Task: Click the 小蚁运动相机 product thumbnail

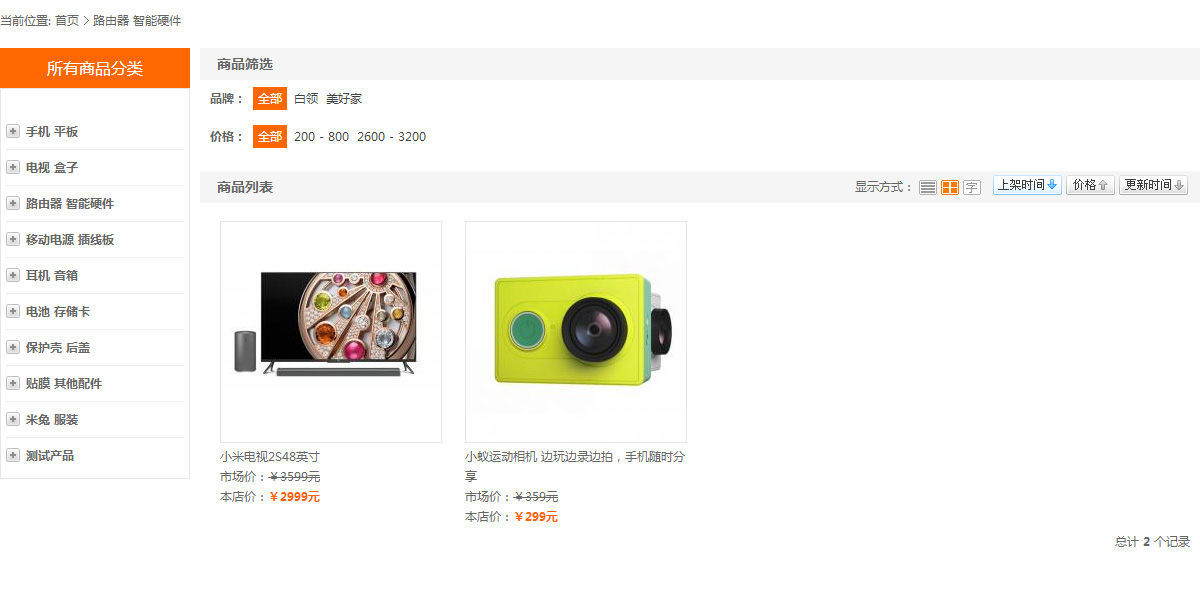Action: click(576, 332)
